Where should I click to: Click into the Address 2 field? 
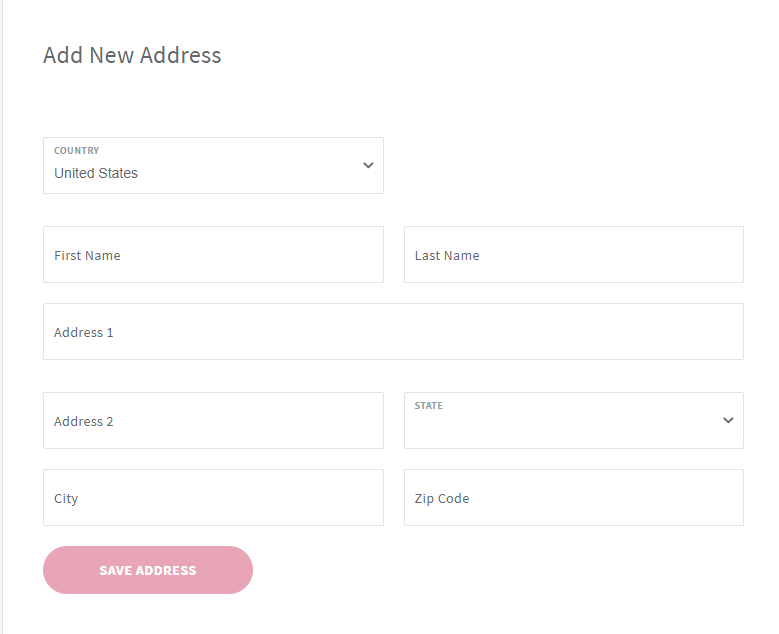(213, 420)
